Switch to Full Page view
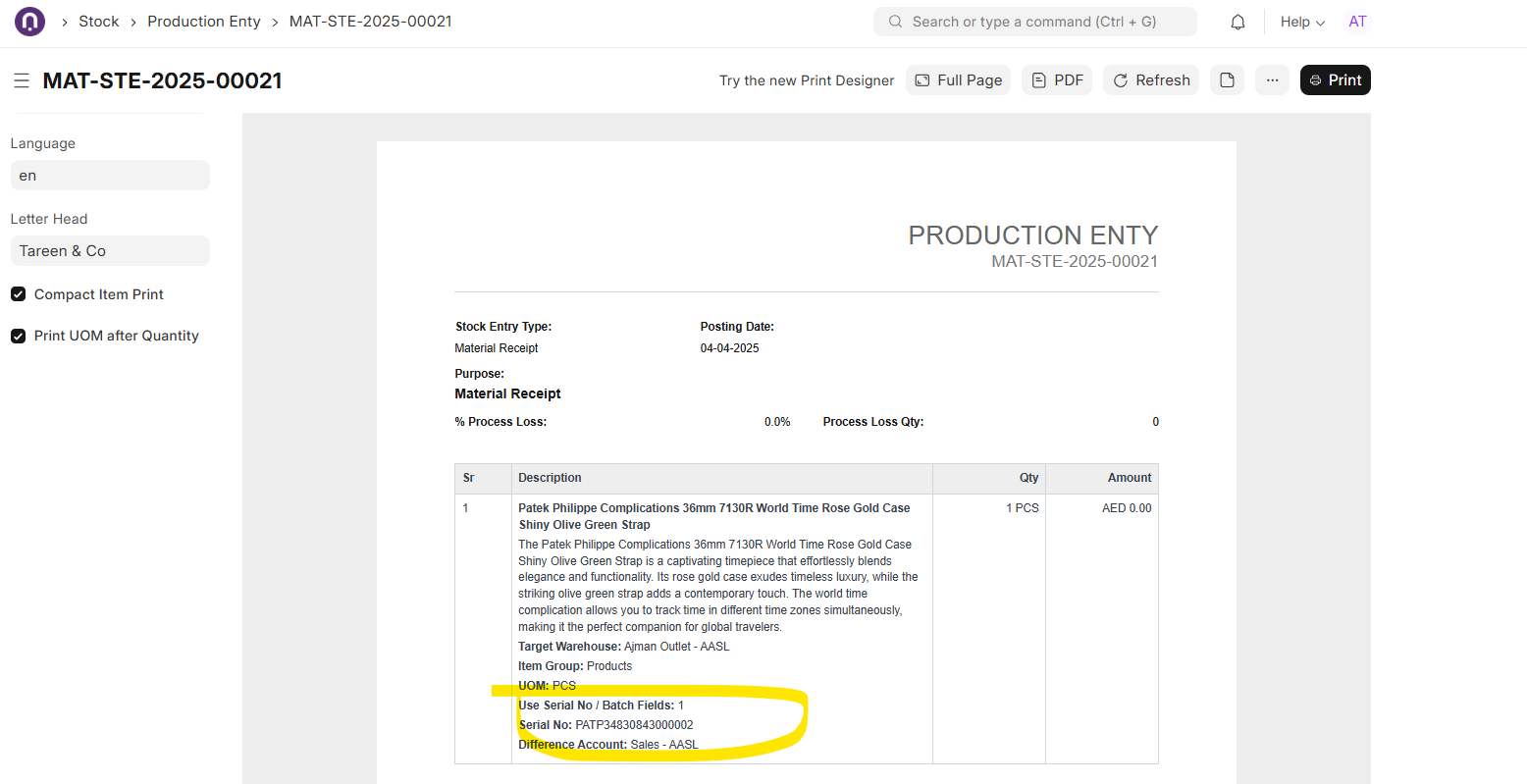The width and height of the screenshot is (1527, 784). 958,80
